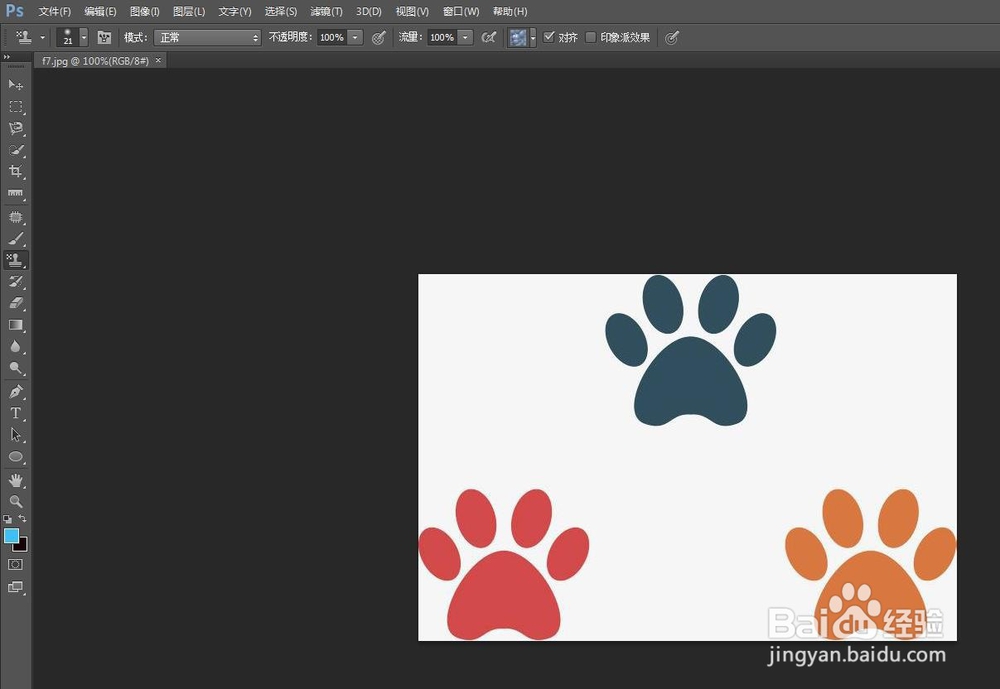Click the Ps logo in the corner

pyautogui.click(x=15, y=11)
